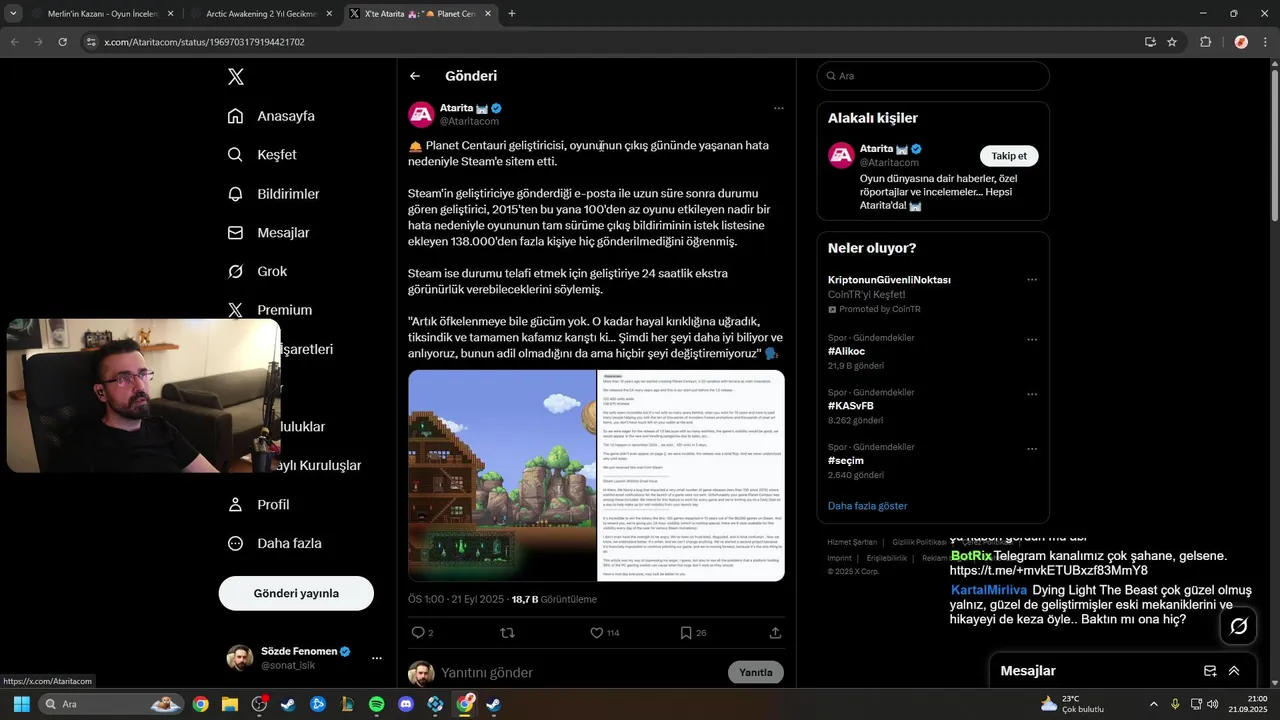
Task: Click Daha fazla göster link
Action: click(x=868, y=506)
